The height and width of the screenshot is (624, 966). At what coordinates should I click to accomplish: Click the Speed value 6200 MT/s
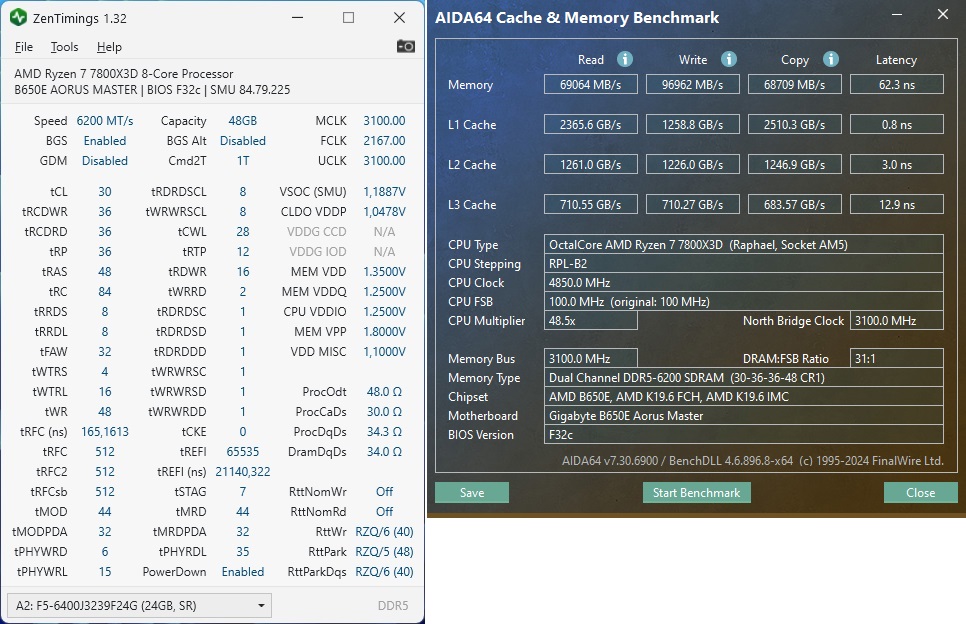[x=105, y=121]
